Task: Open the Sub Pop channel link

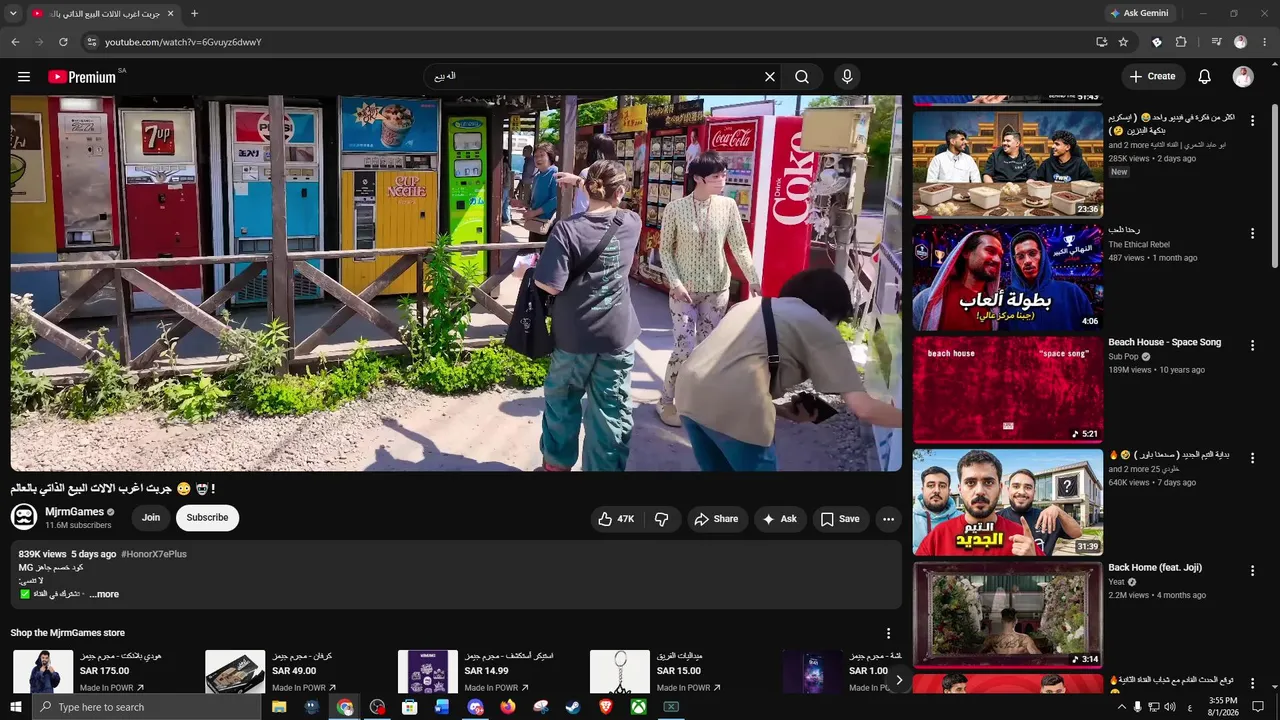Action: 1123,357
